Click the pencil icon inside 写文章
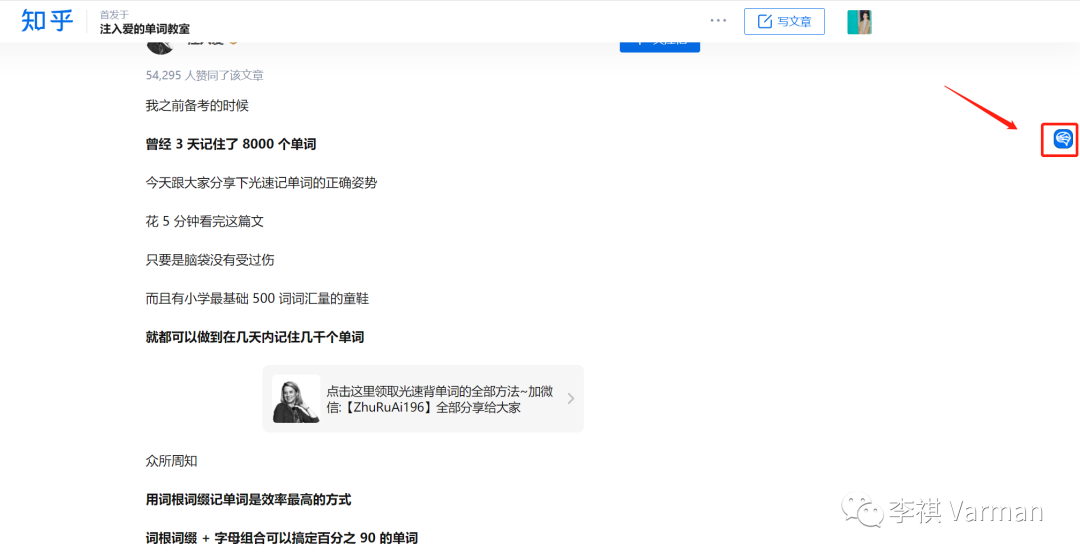Image resolution: width=1080 pixels, height=559 pixels. pyautogui.click(x=765, y=21)
